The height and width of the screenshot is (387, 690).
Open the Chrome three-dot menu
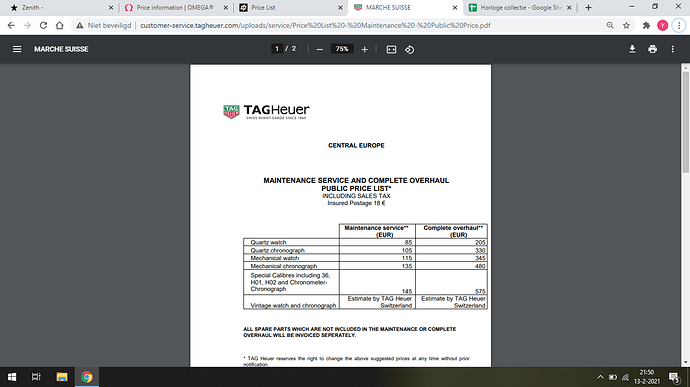click(679, 26)
